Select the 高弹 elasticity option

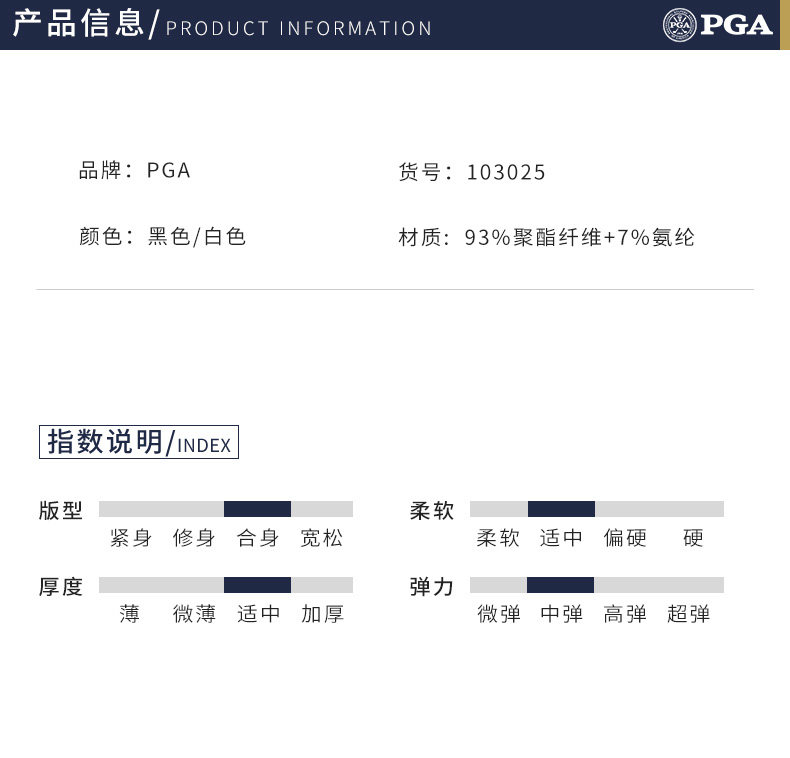pyautogui.click(x=625, y=614)
